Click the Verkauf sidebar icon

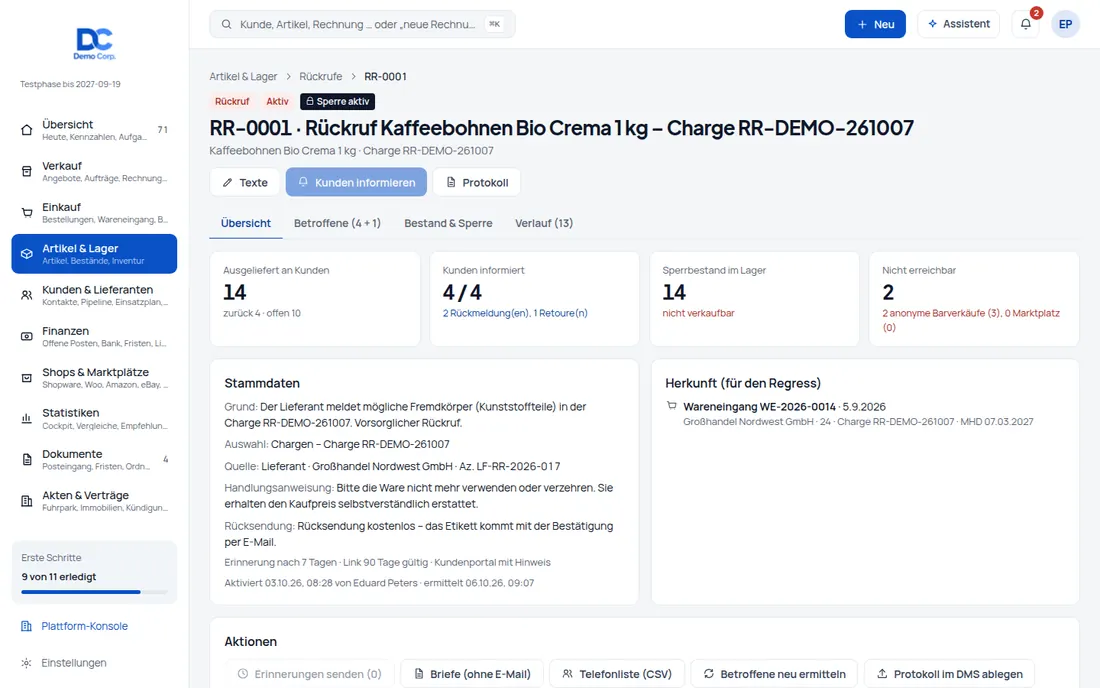pyautogui.click(x=27, y=171)
